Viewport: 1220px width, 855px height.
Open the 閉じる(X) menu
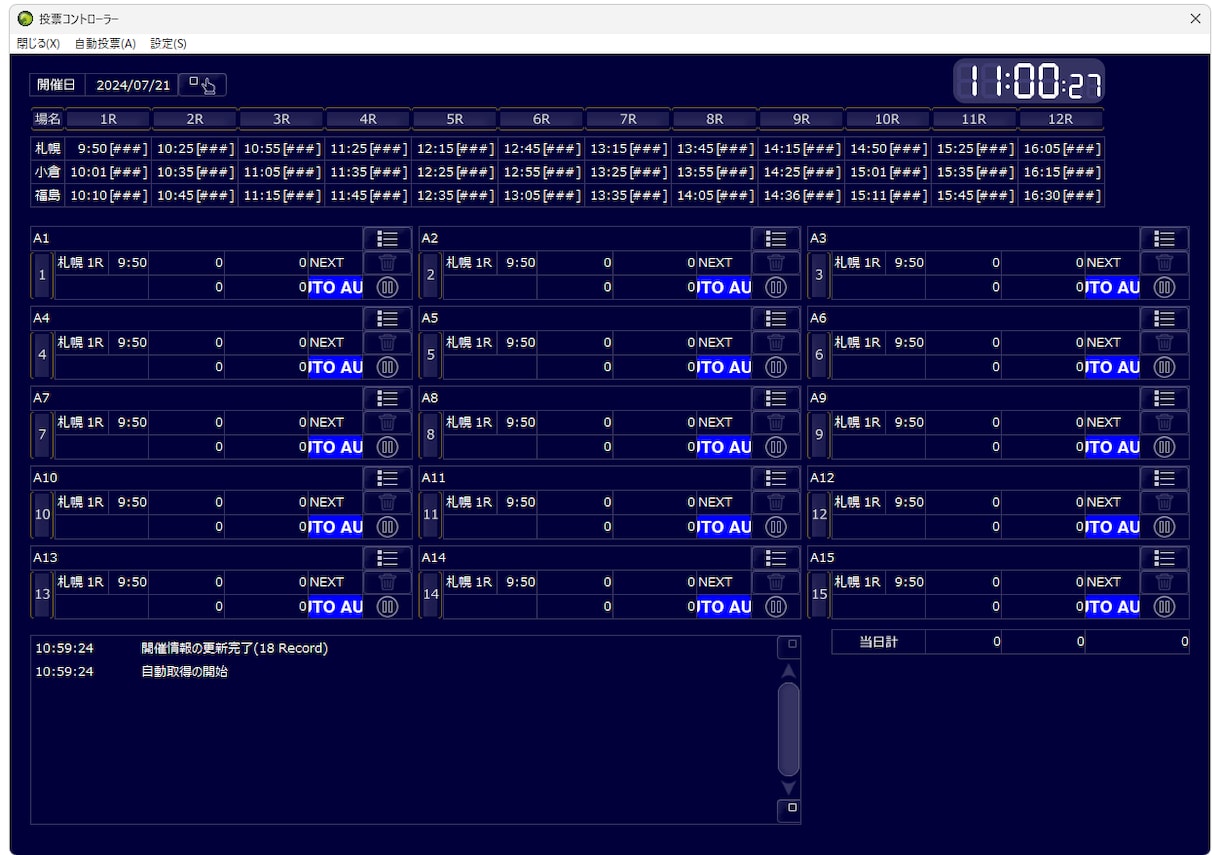[38, 44]
